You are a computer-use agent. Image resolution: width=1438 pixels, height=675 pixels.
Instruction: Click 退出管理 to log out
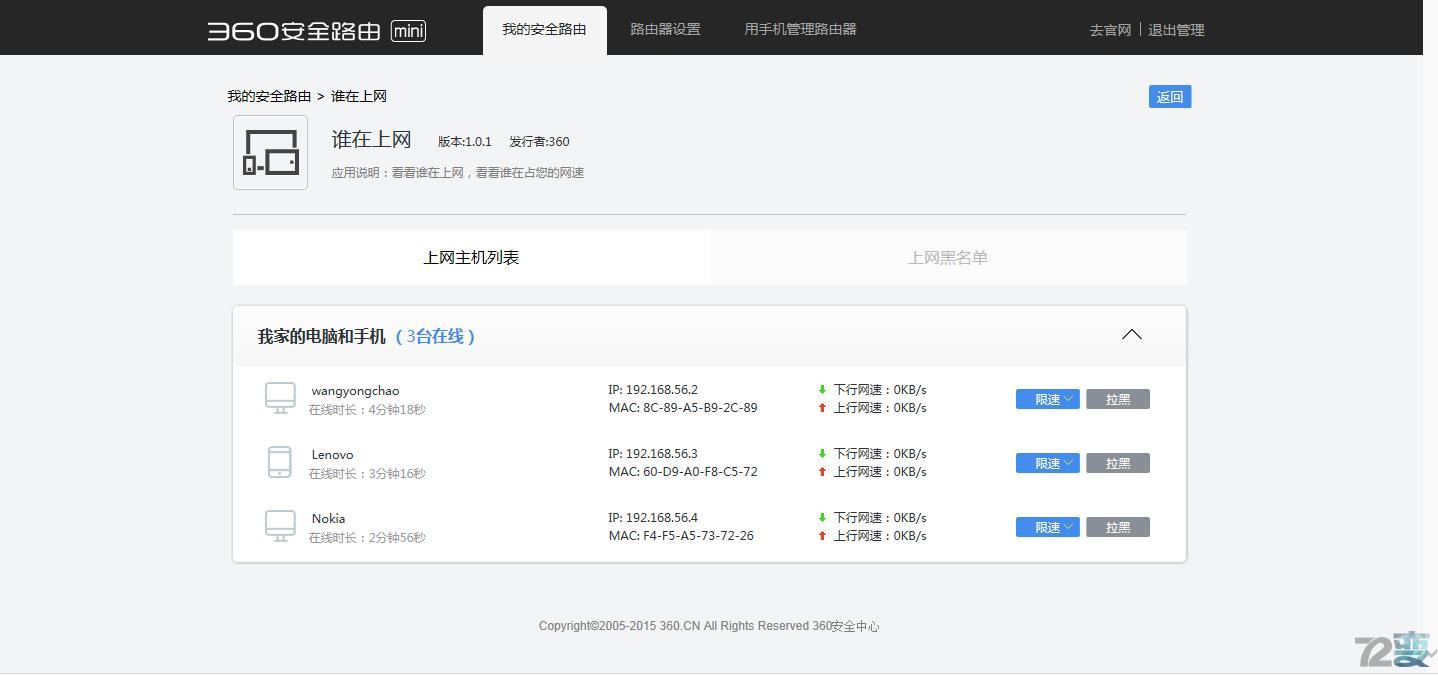click(1176, 30)
